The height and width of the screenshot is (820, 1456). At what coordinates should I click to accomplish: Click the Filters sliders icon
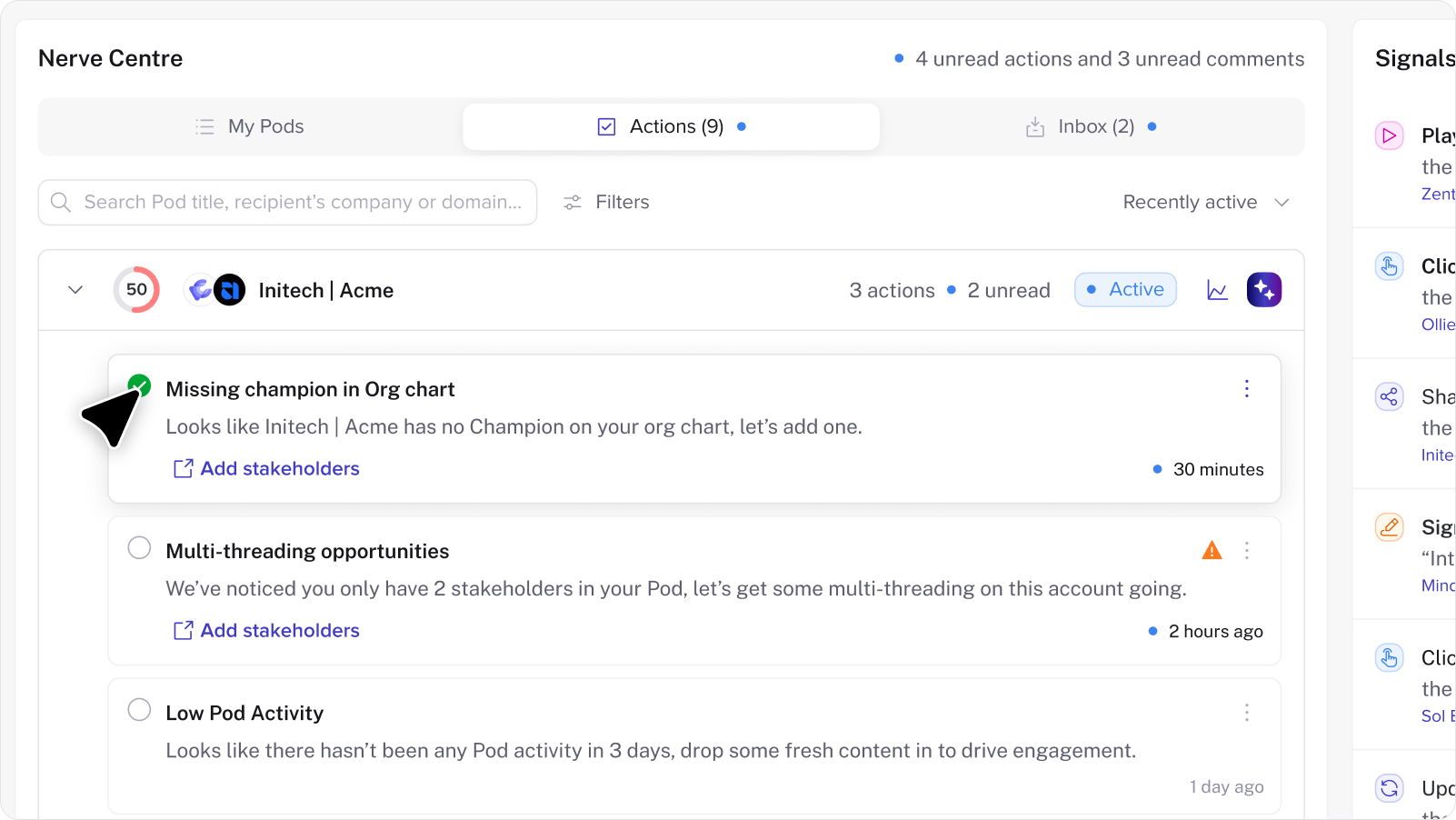(x=572, y=202)
